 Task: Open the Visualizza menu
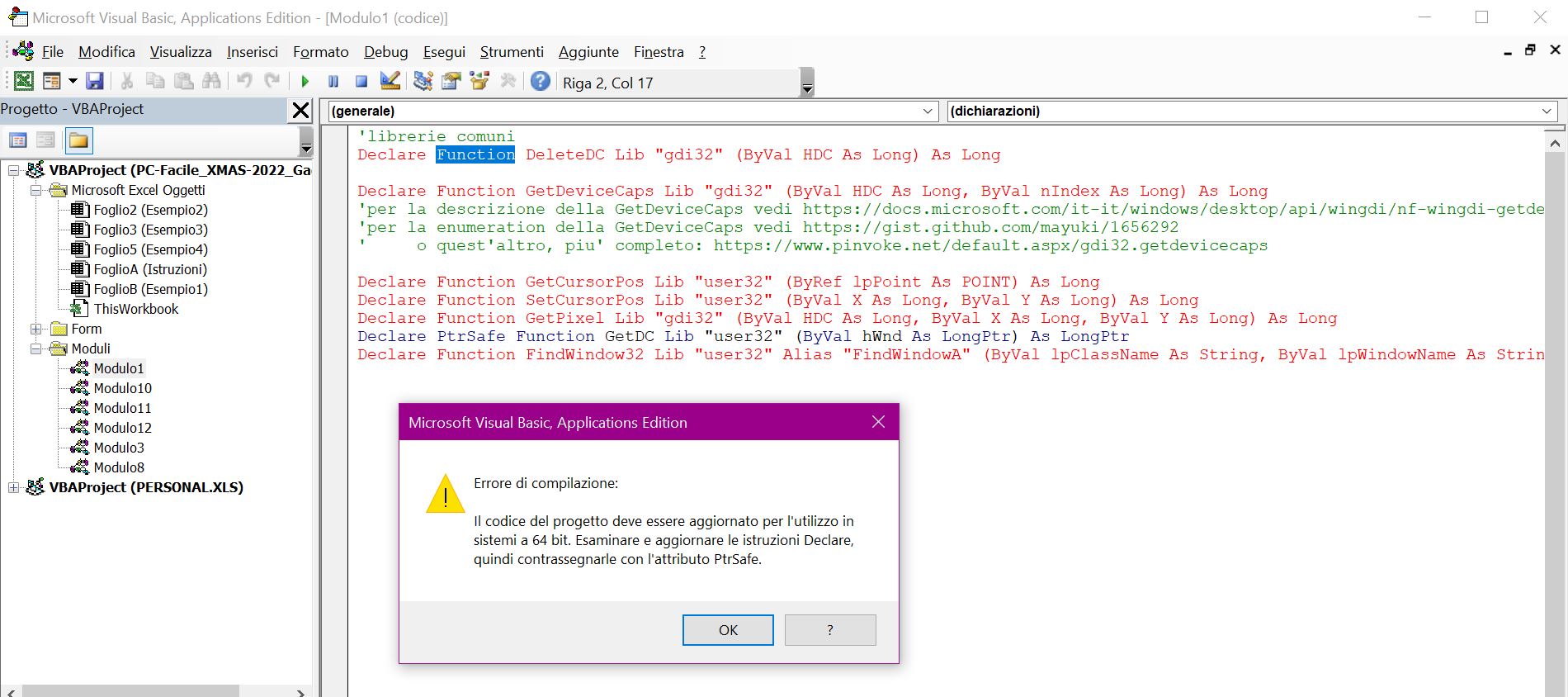pyautogui.click(x=181, y=52)
